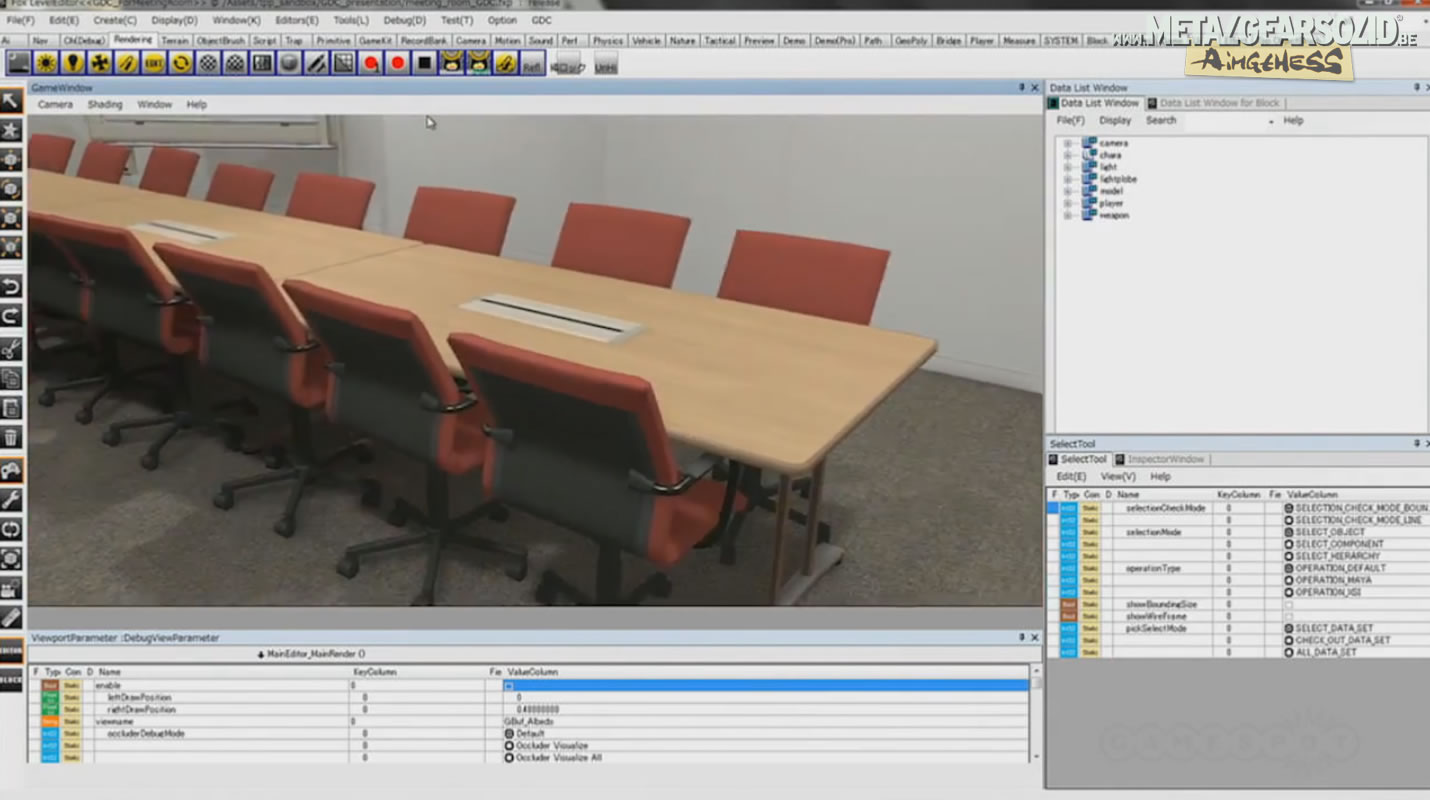
Task: Switch to the InspectorWindow tab
Action: coord(1166,459)
